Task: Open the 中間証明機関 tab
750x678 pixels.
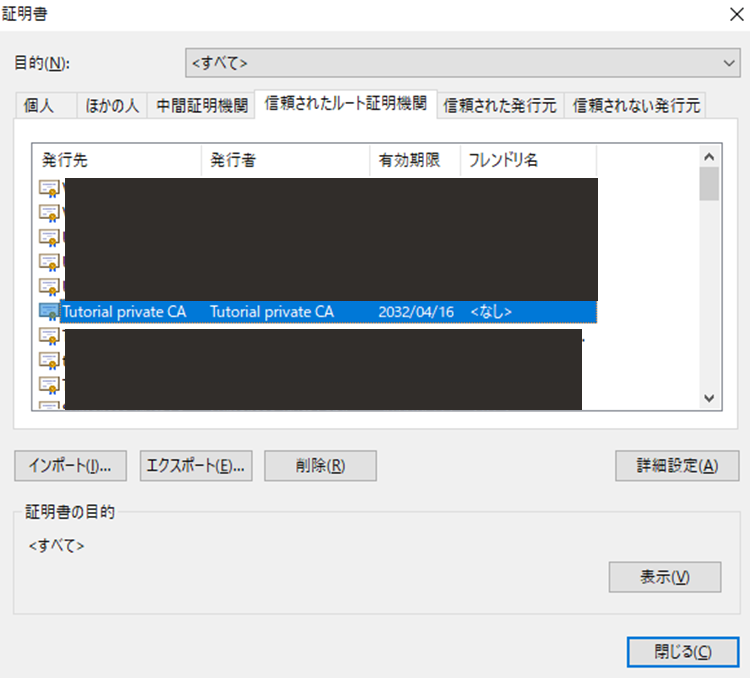Action: (x=201, y=105)
